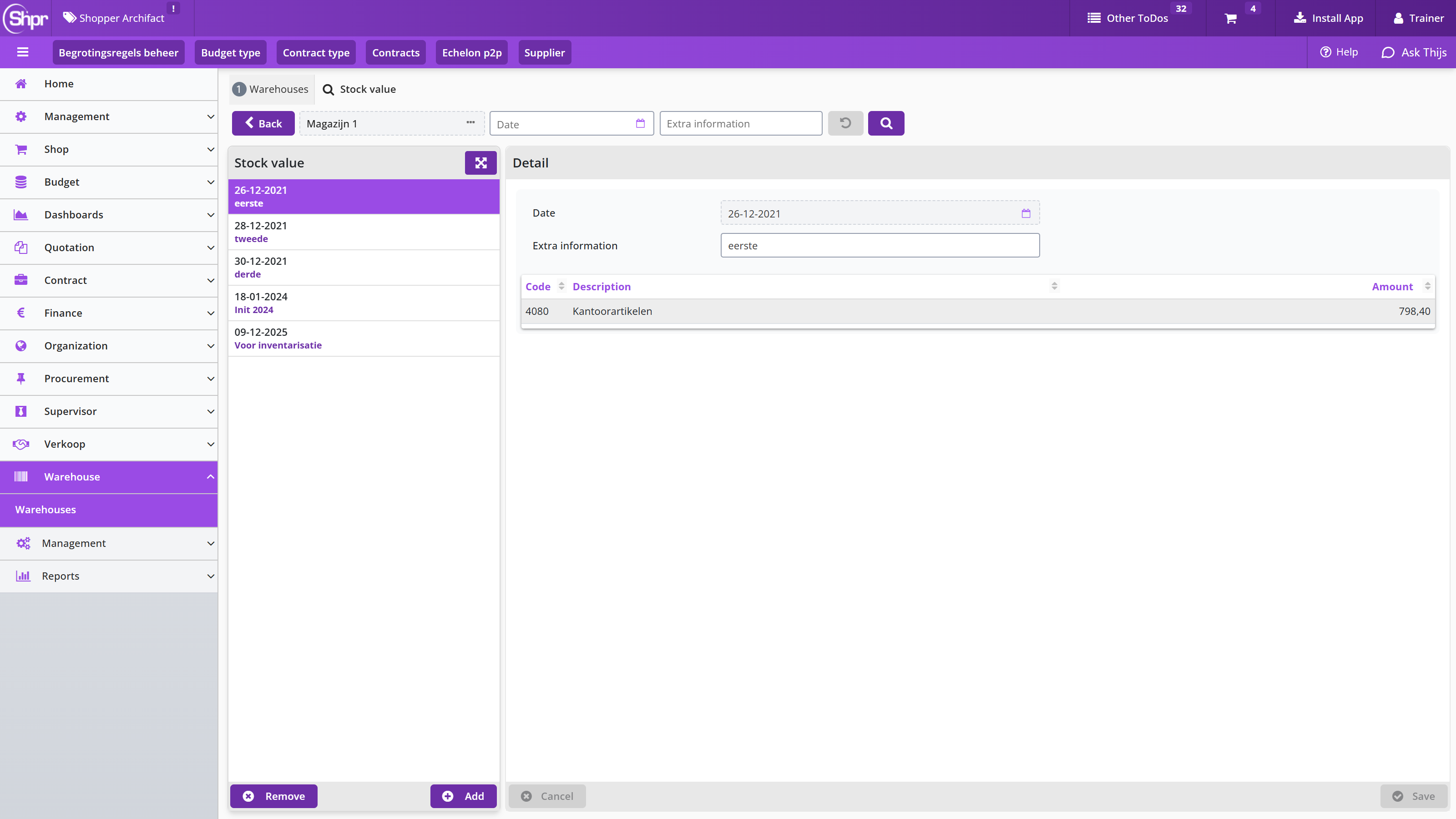Image resolution: width=1456 pixels, height=819 pixels.
Task: Open Contracts shortcut
Action: [x=396, y=53]
